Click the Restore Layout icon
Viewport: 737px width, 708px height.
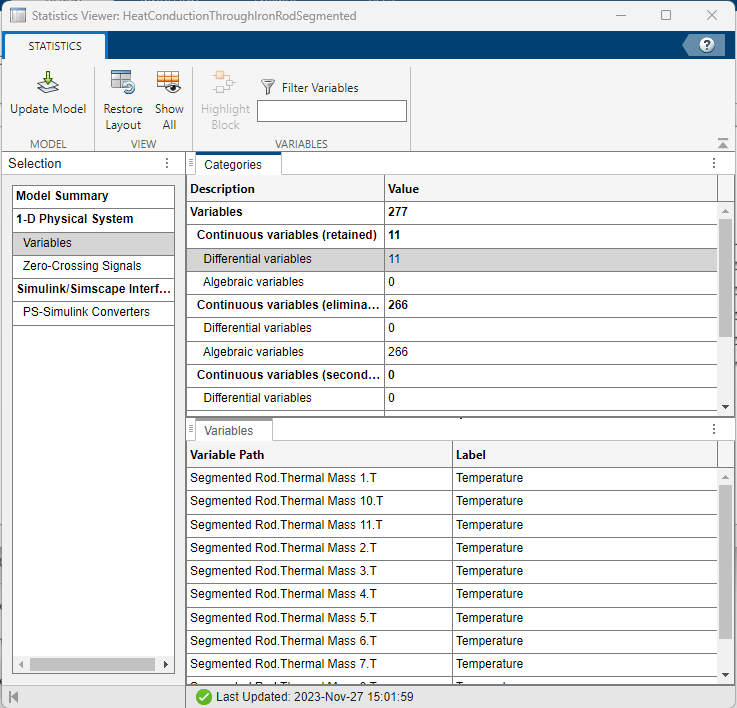pyautogui.click(x=123, y=84)
